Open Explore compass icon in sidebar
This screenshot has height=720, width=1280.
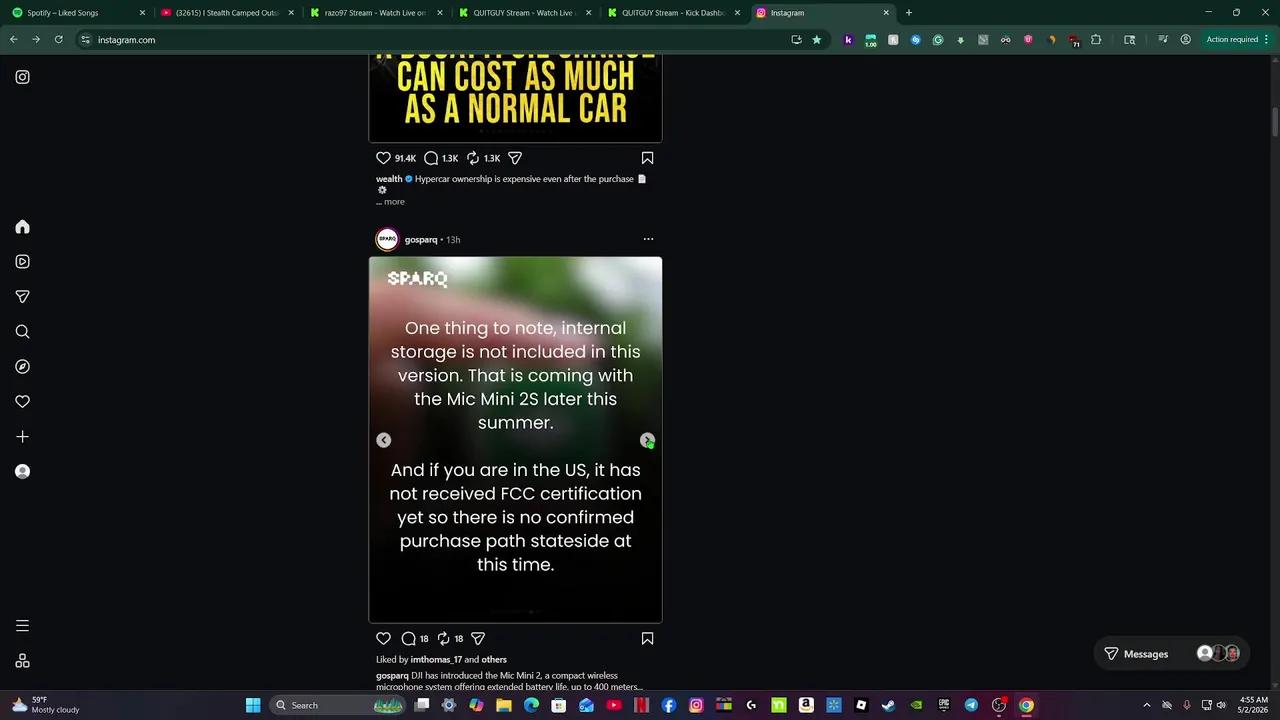[x=22, y=367]
